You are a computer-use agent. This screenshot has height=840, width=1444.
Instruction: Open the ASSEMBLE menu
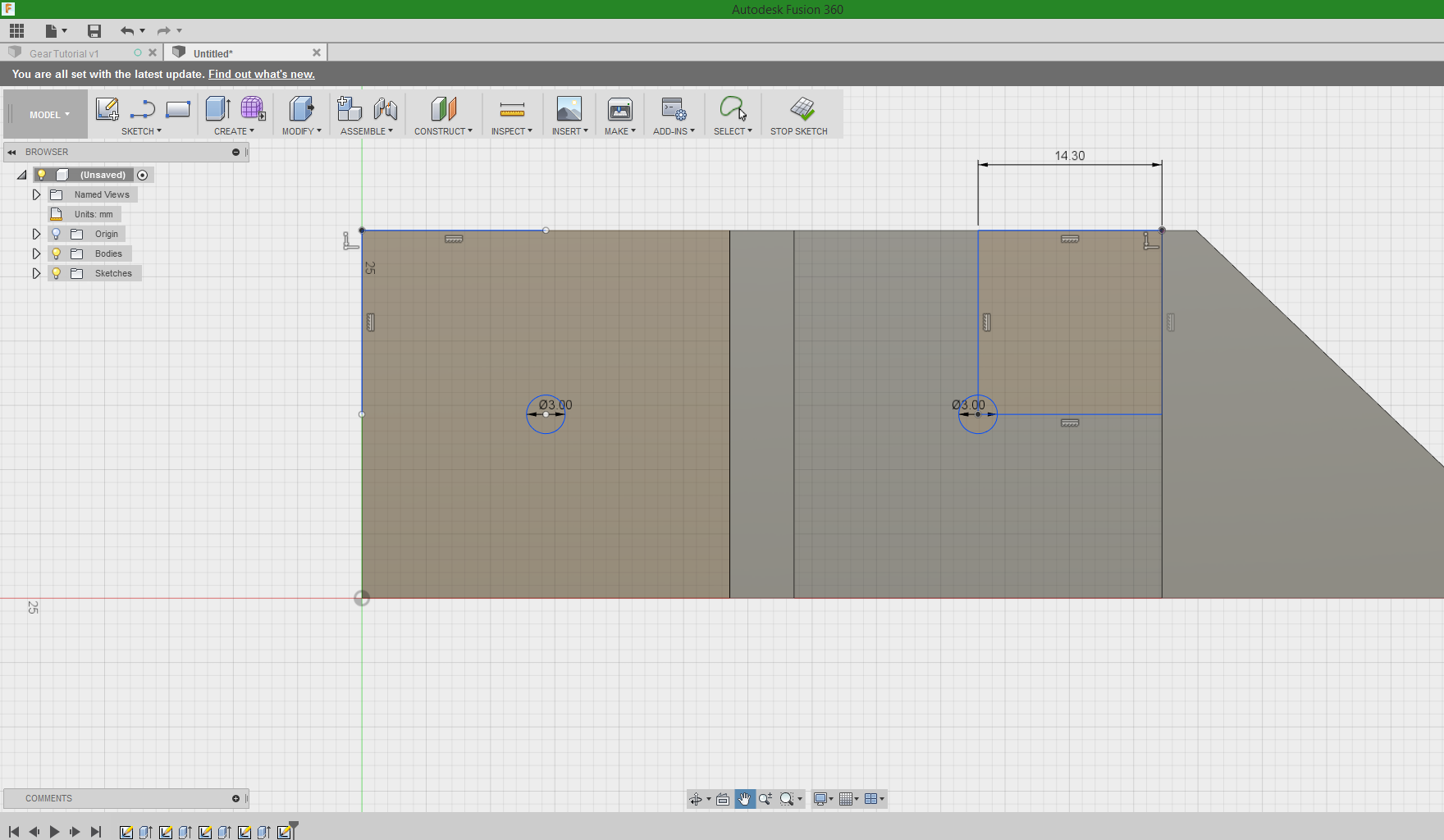coord(366,131)
